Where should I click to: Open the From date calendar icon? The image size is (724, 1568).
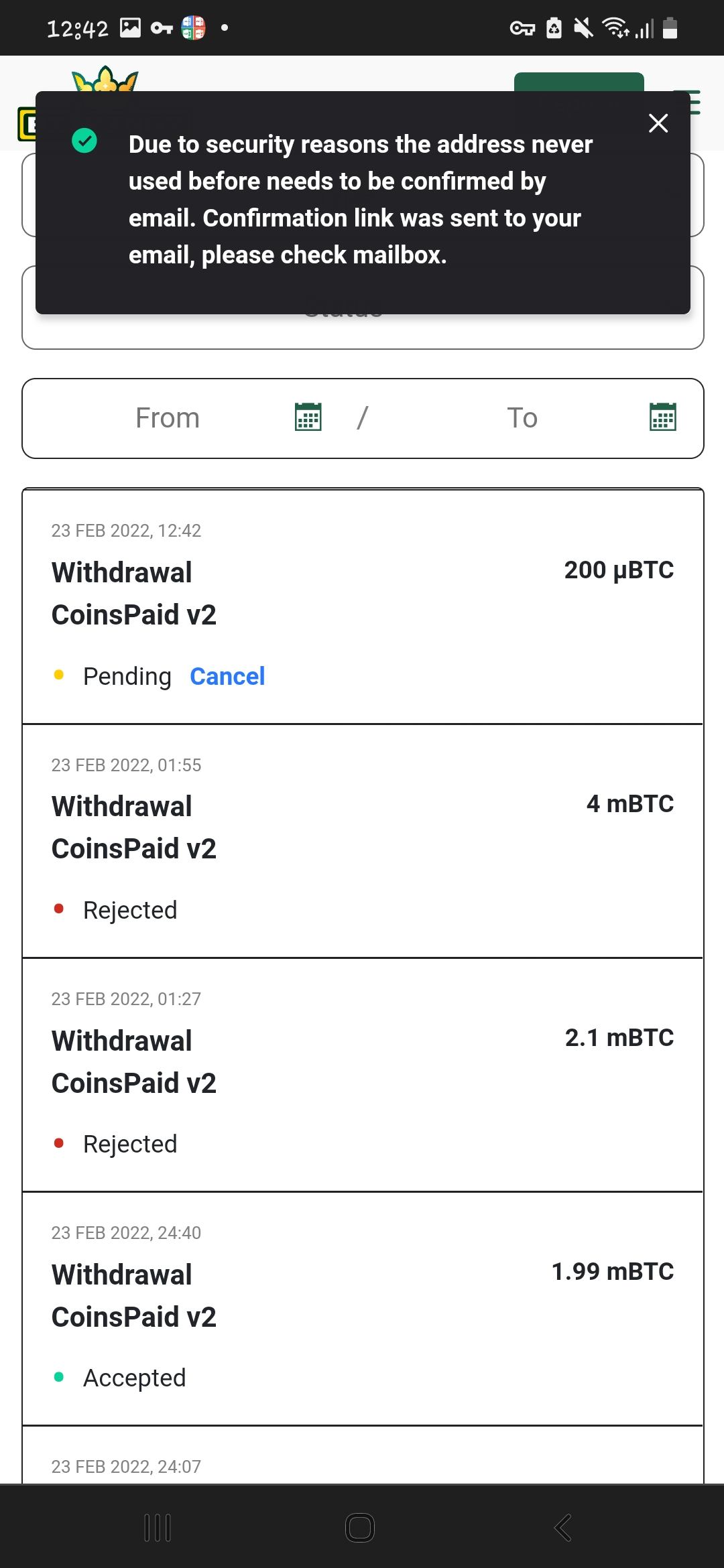tap(308, 417)
